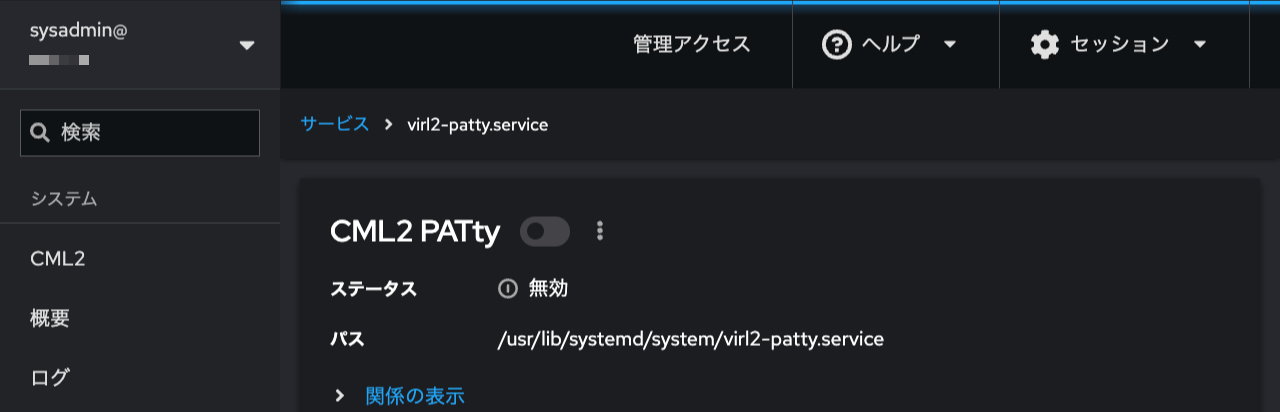Screen dimensions: 1280x412
Task: Go back to サービス breadcrumb link
Action: click(x=335, y=124)
